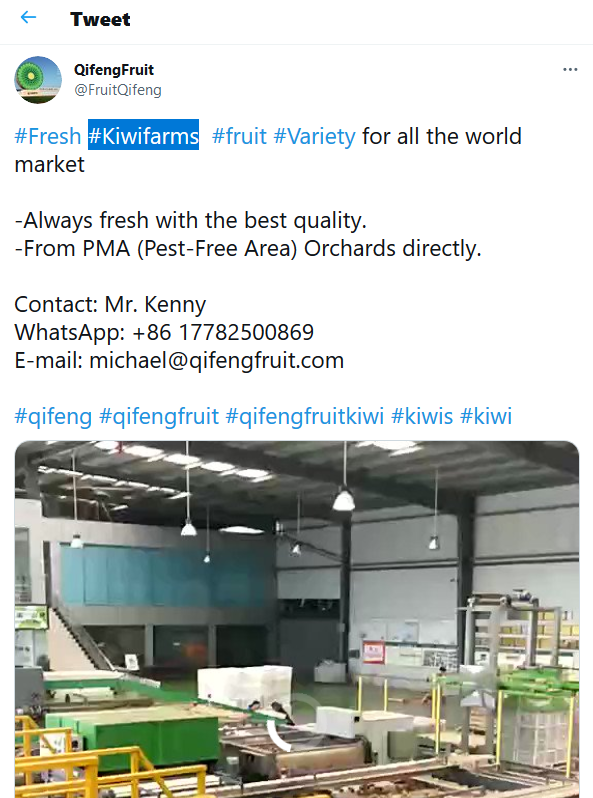Go back using the blue arrow
The image size is (593, 798).
tap(28, 18)
